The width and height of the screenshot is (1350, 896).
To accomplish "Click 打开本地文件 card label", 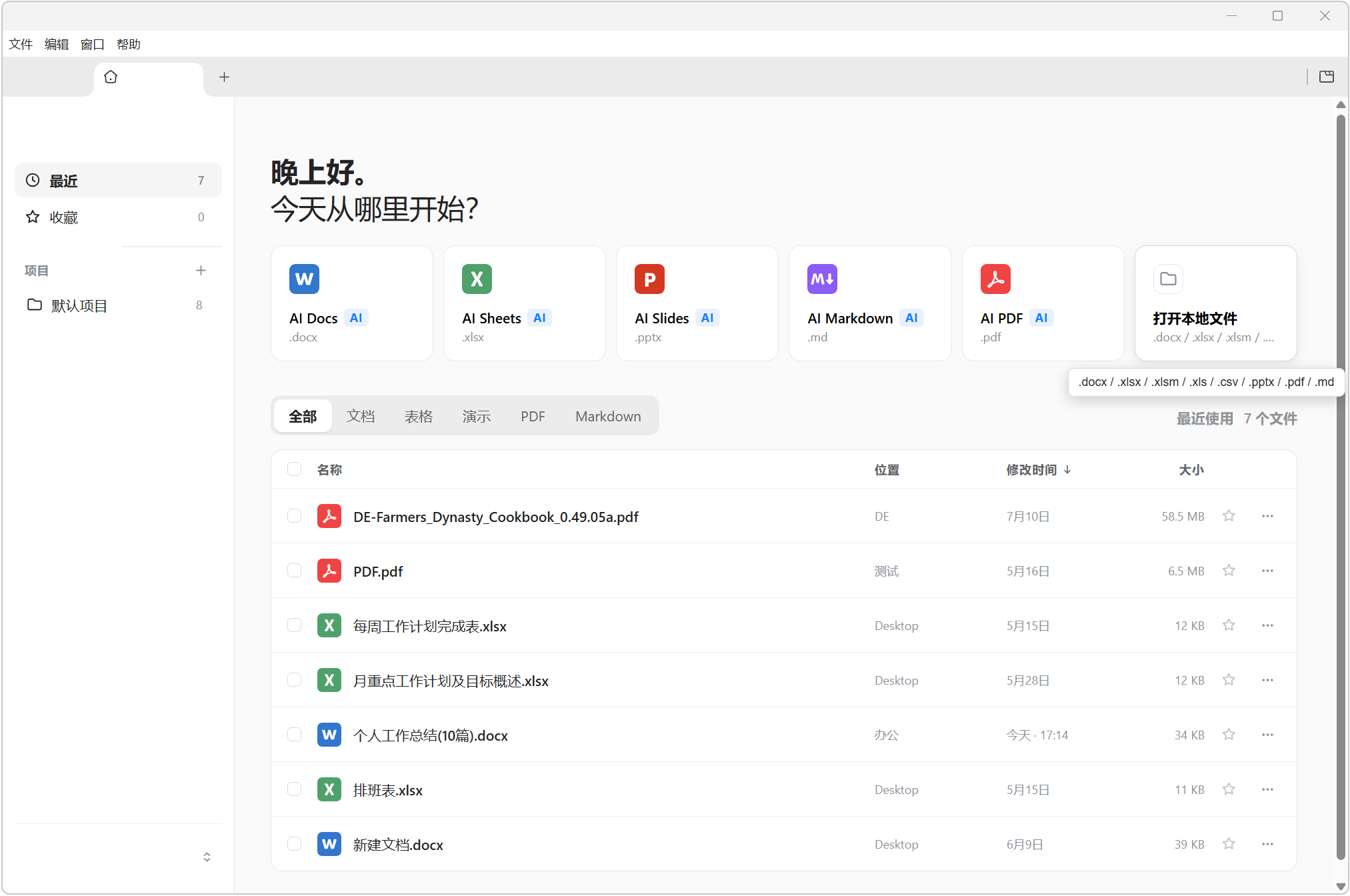I will point(1195,319).
